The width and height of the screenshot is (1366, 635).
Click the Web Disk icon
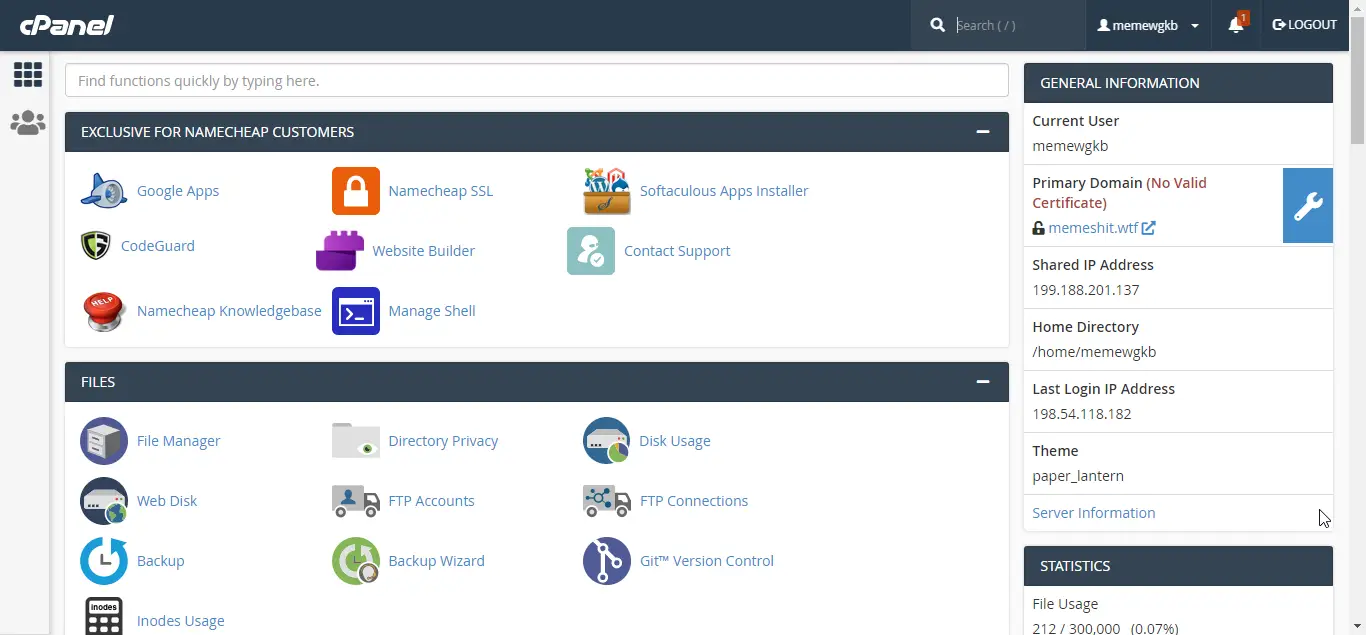(104, 501)
